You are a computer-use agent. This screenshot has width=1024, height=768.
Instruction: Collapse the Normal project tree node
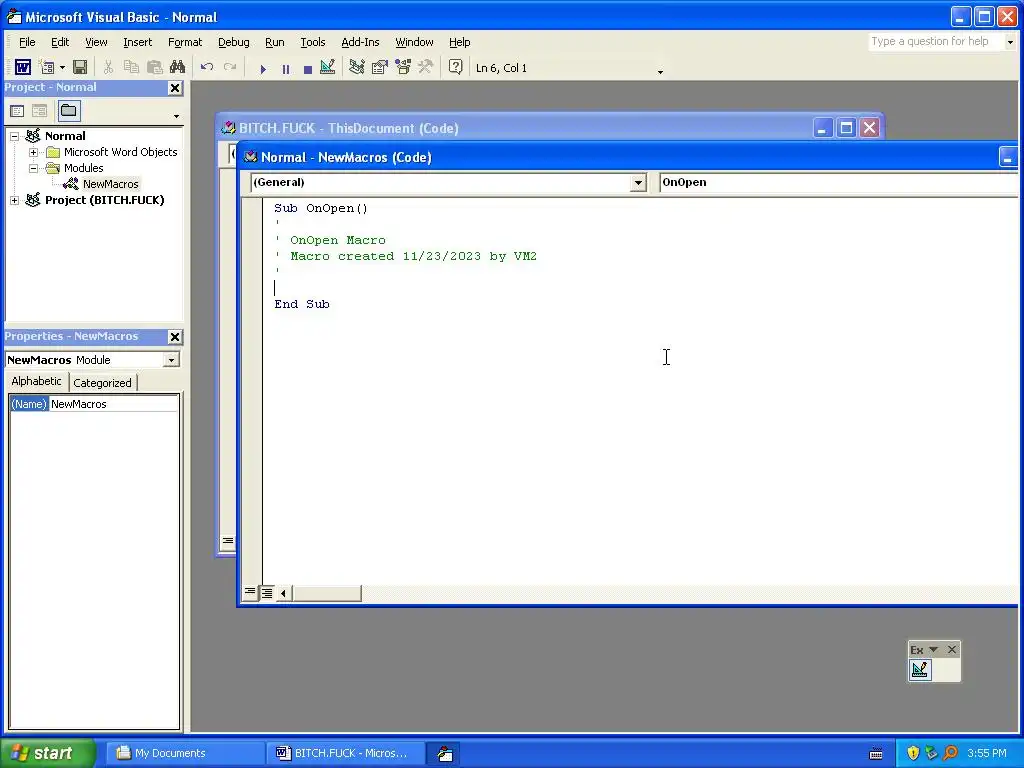(x=14, y=136)
